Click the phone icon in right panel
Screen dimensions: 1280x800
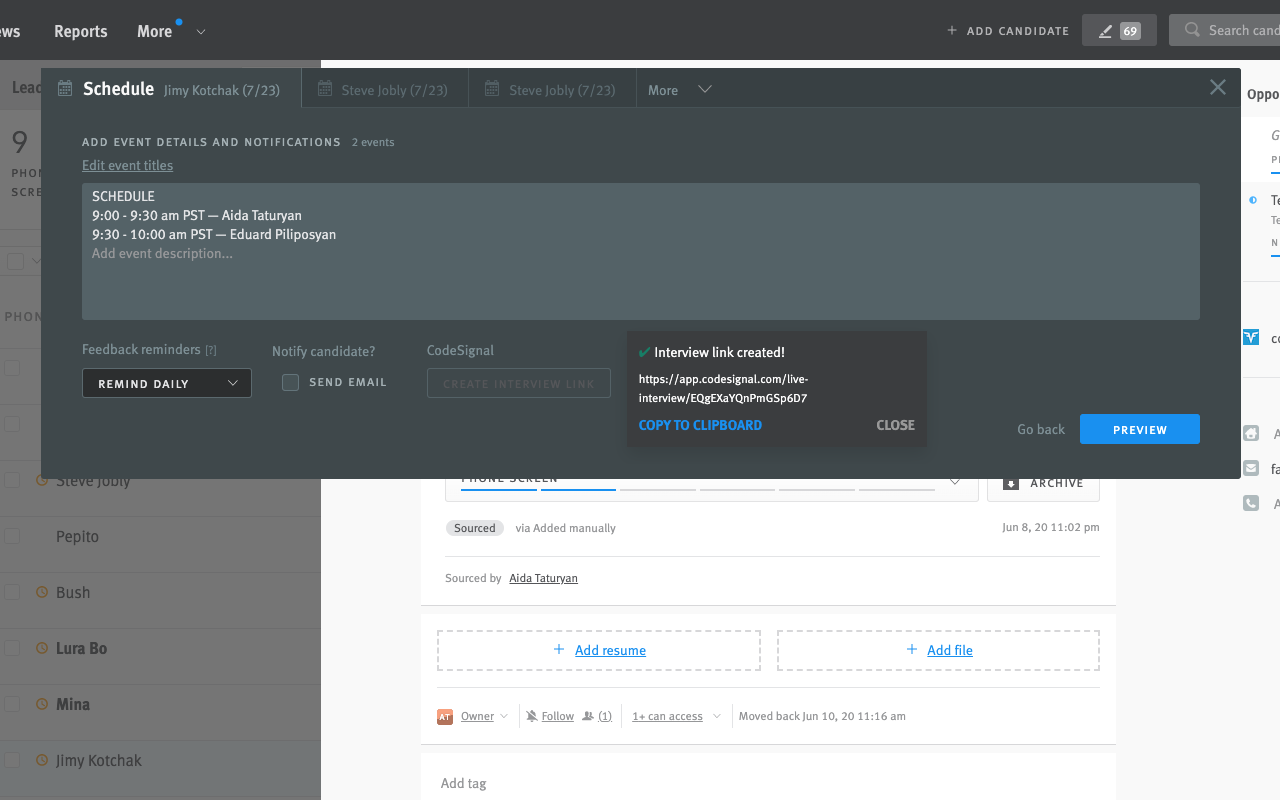pyautogui.click(x=1251, y=503)
